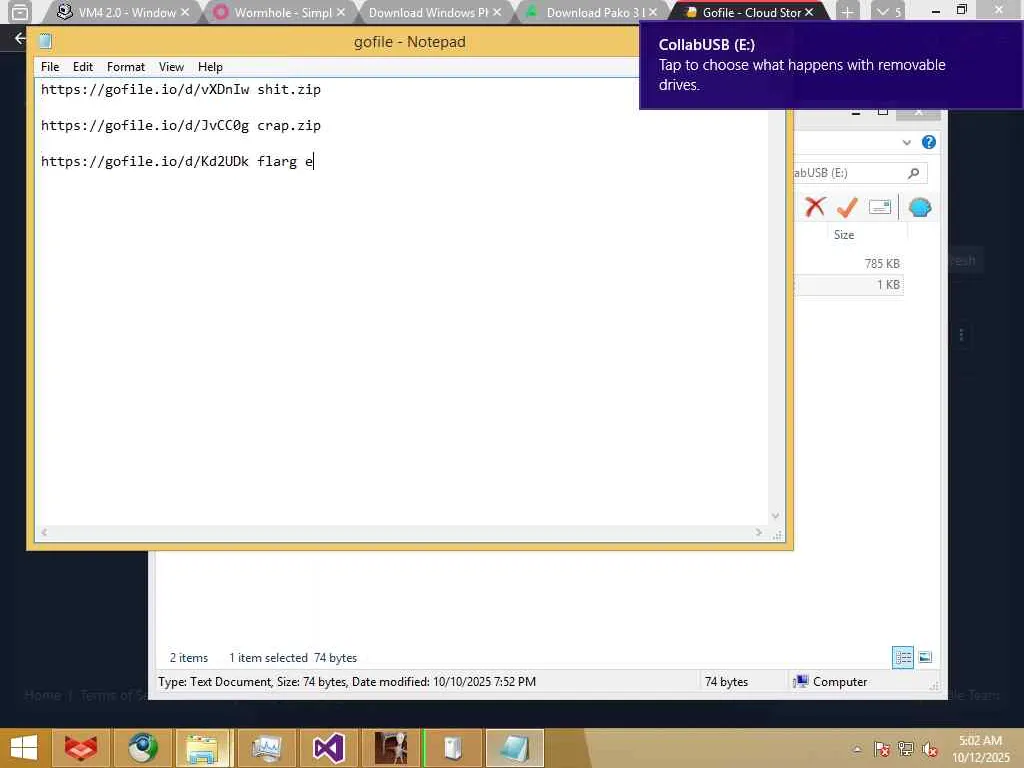Open the Notepad View menu

(171, 67)
